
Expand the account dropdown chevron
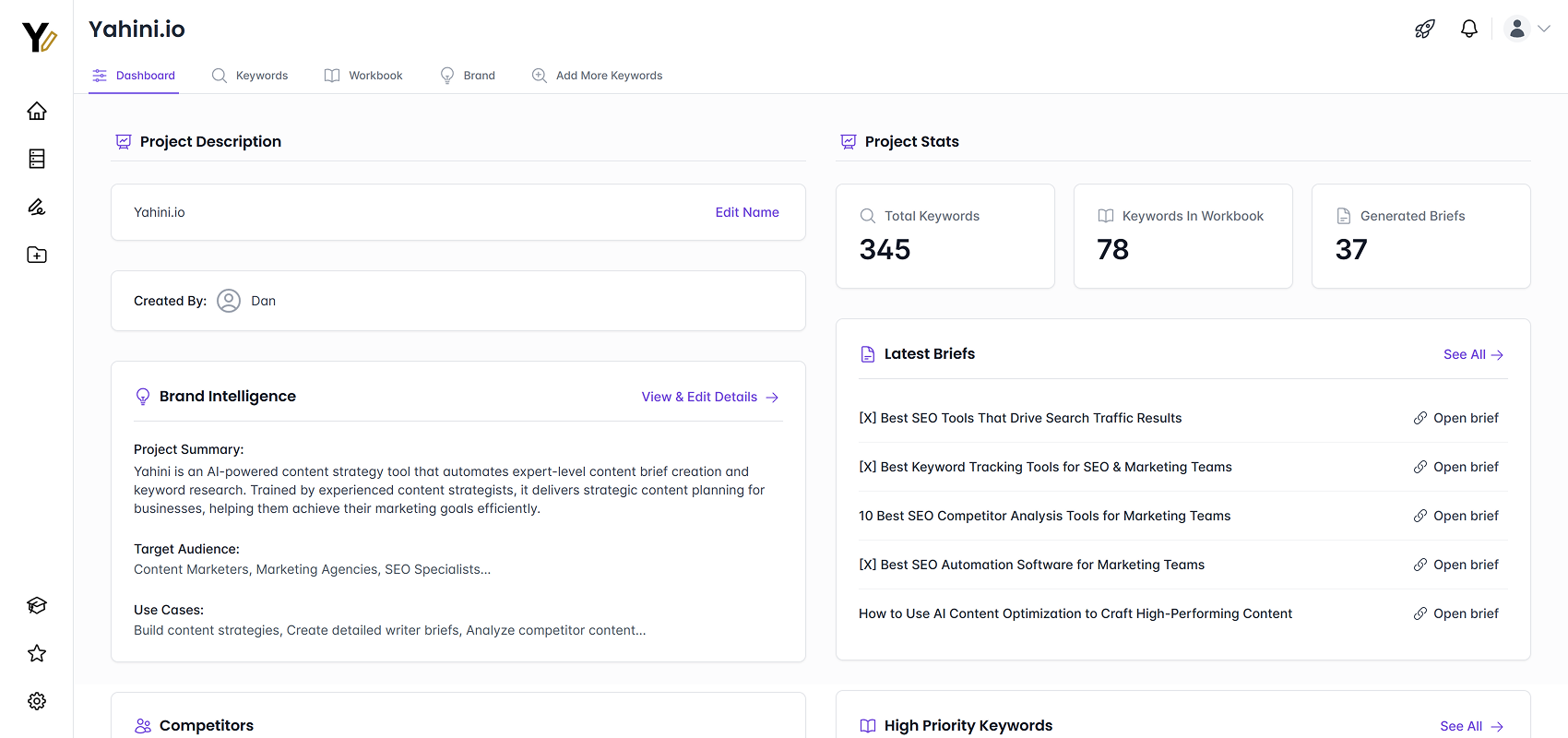[x=1544, y=29]
